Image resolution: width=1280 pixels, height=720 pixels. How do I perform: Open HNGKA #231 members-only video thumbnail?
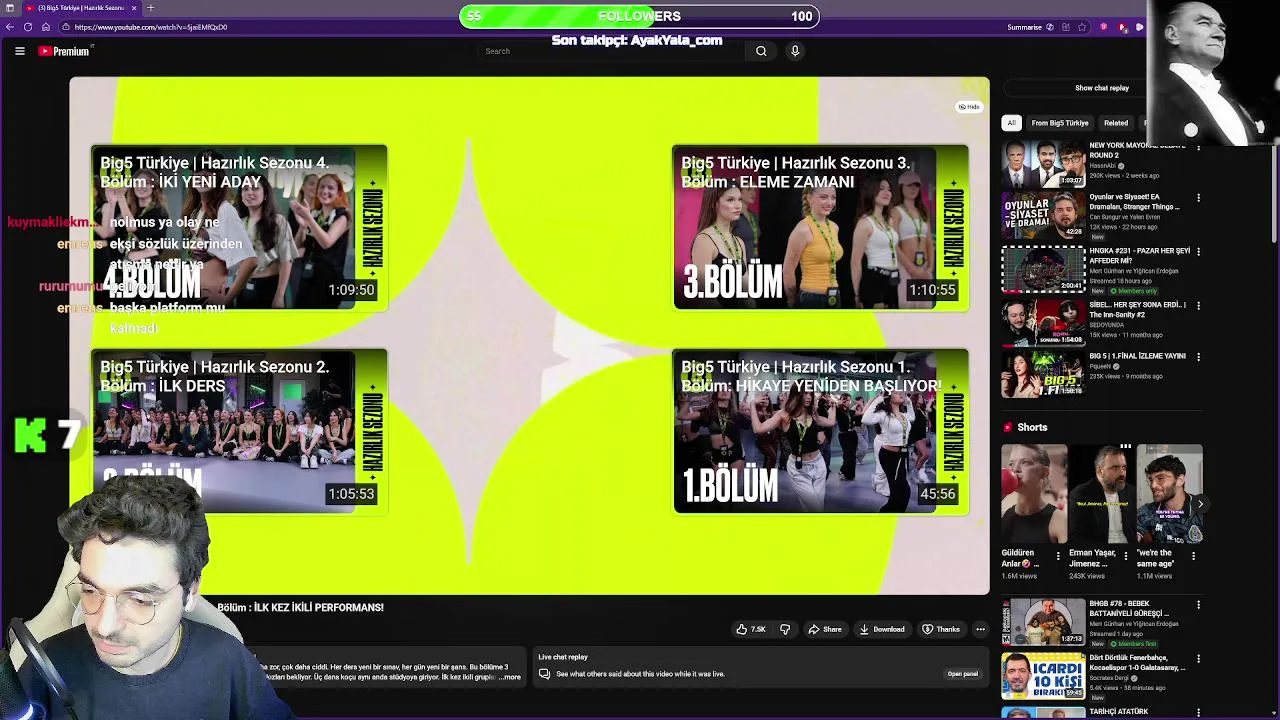(x=1043, y=269)
